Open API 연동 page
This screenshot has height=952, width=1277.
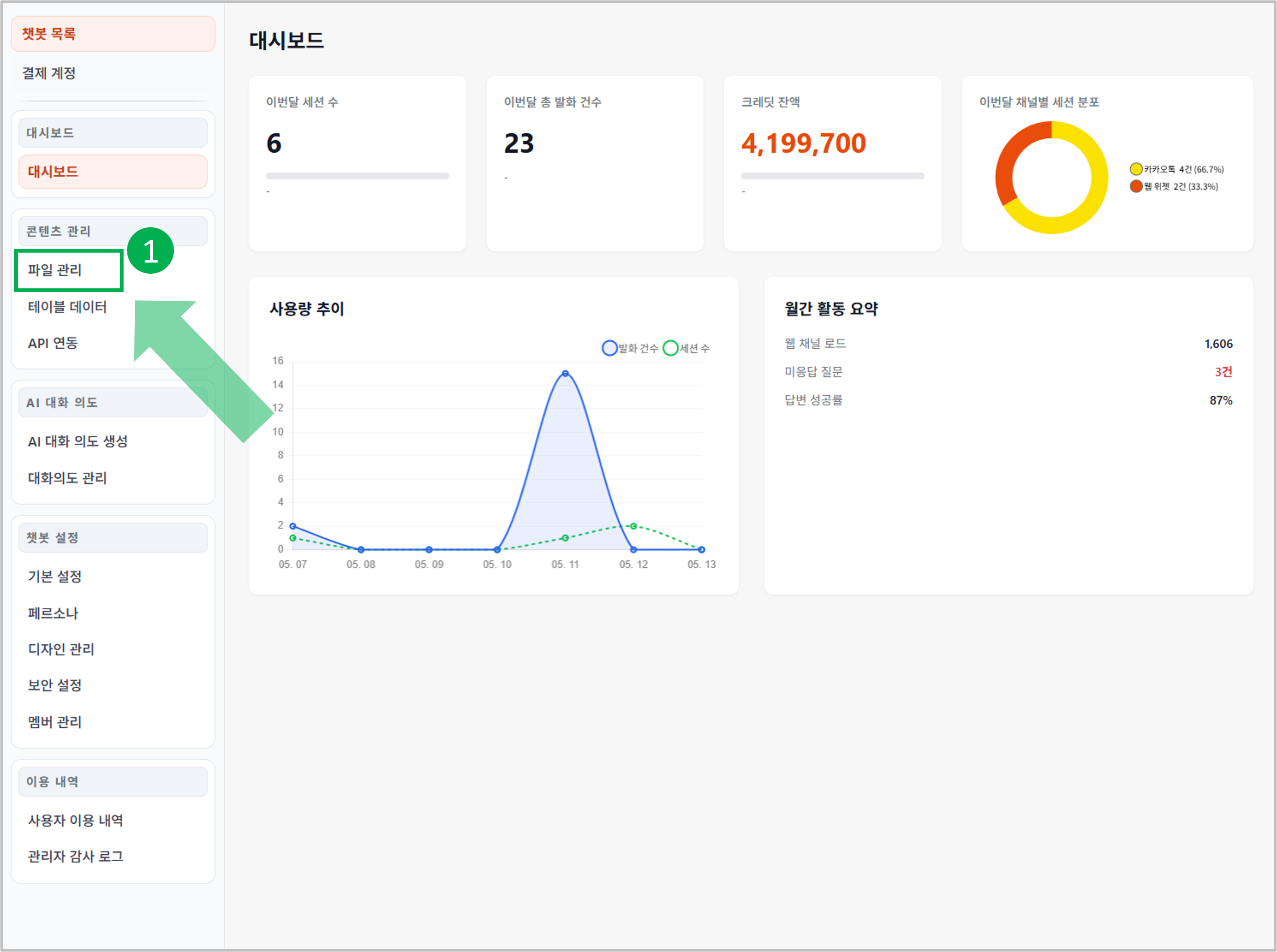53,343
